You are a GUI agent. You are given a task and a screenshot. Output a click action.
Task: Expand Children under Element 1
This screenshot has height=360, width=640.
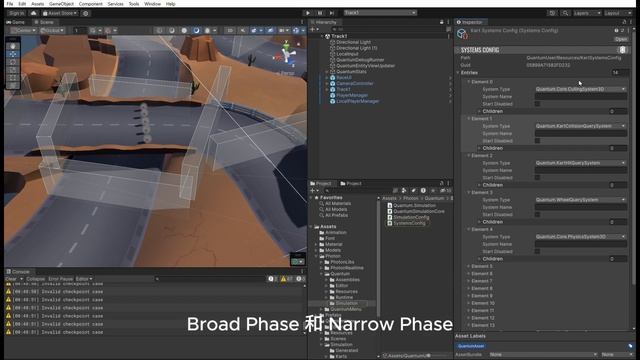click(x=479, y=148)
